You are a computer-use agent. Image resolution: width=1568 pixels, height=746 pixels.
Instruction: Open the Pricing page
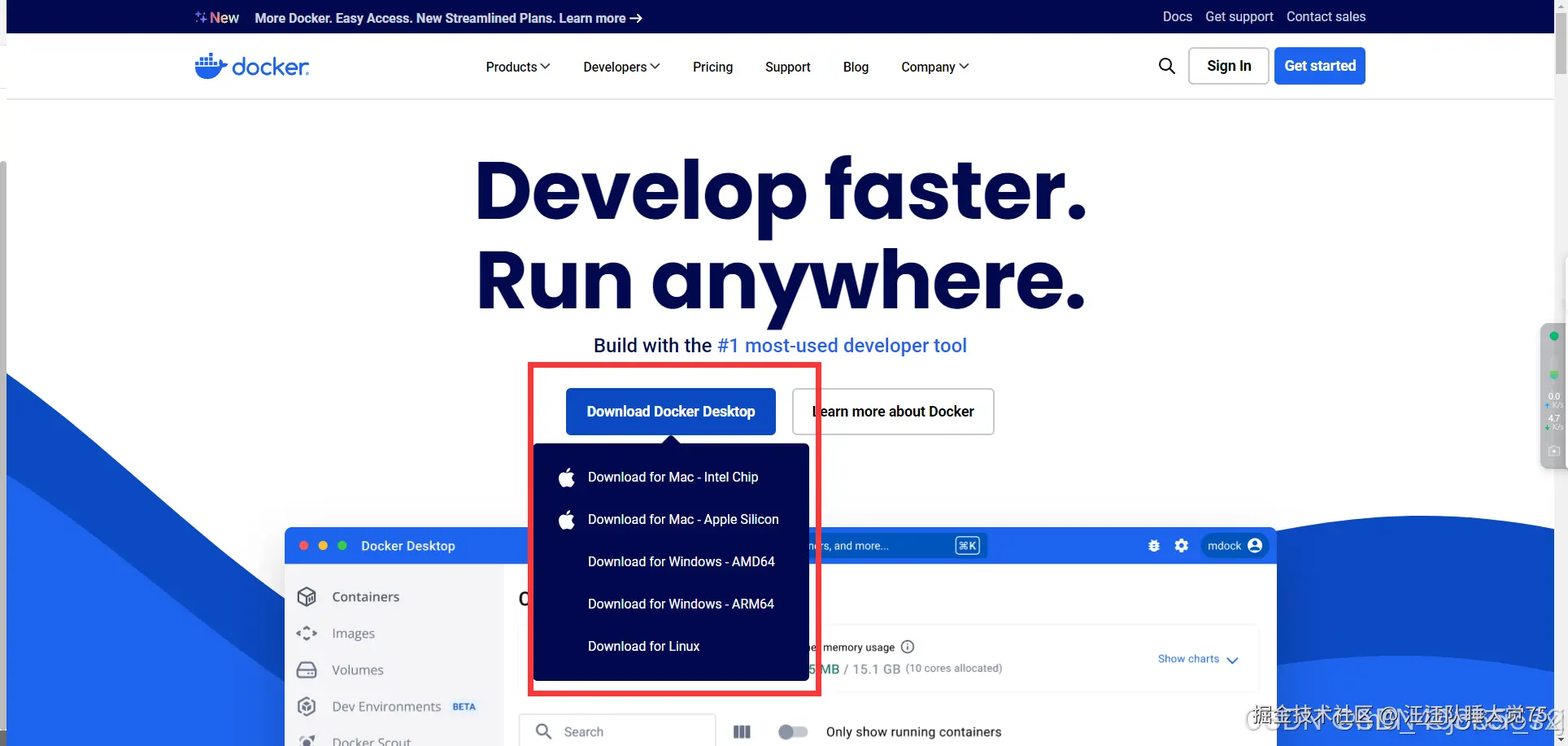[712, 67]
